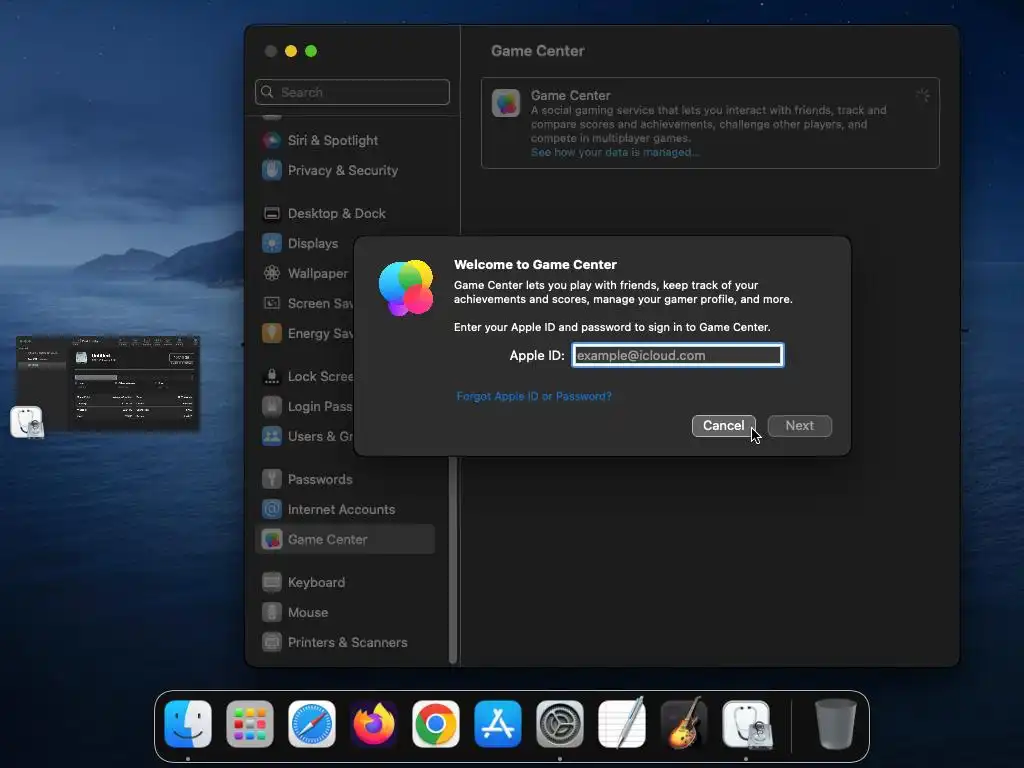This screenshot has height=768, width=1024.
Task: Select Privacy & Security hand icon
Action: 272,170
